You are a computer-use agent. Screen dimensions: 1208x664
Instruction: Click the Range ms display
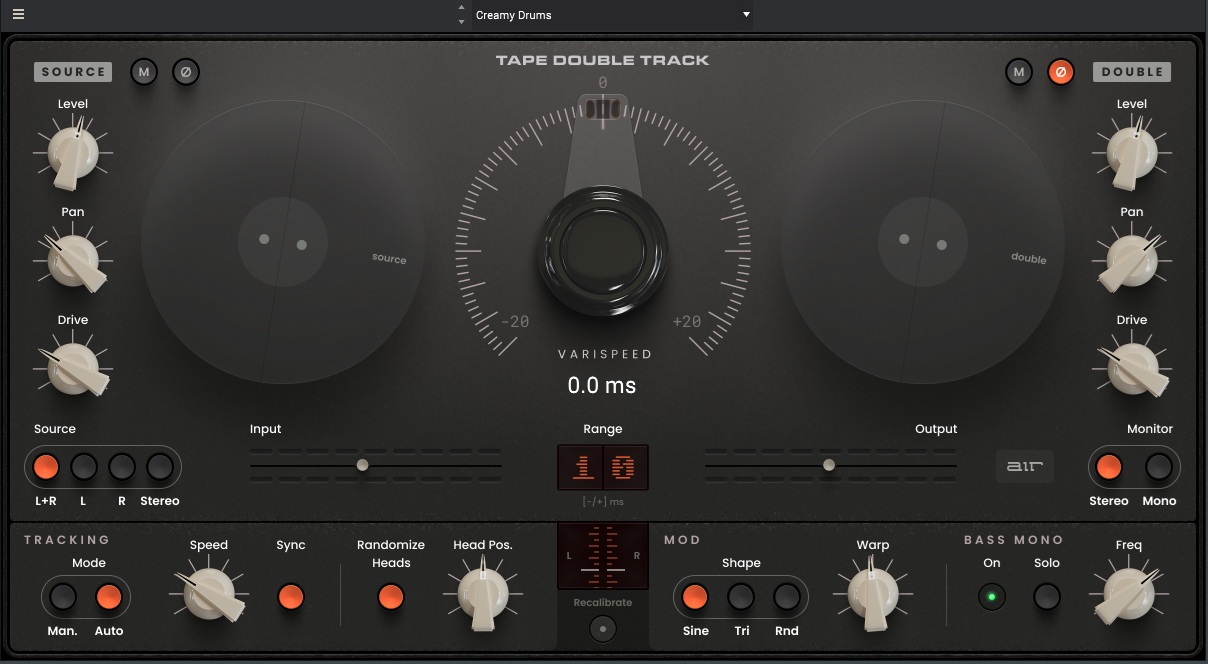click(x=603, y=466)
